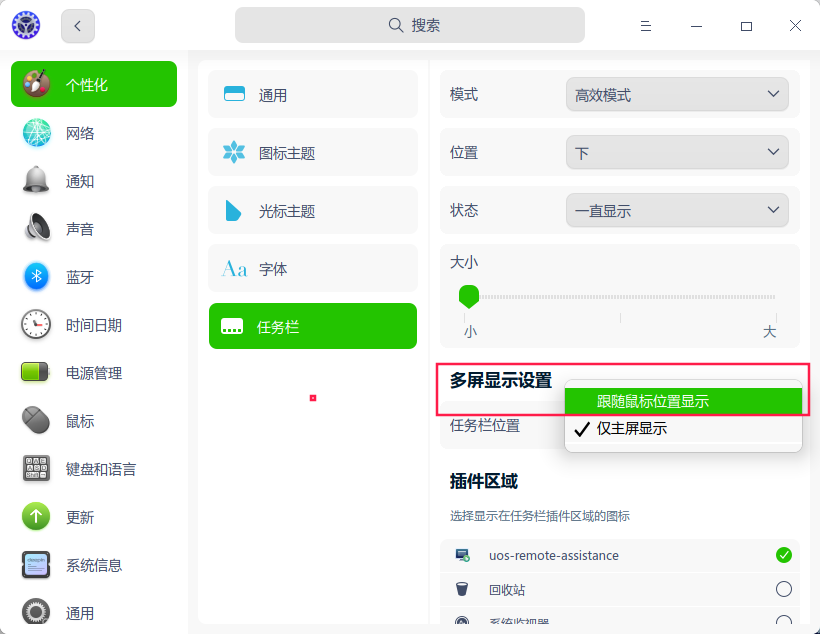Select the 声音 speaker icon
This screenshot has width=820, height=634.
coord(37,228)
